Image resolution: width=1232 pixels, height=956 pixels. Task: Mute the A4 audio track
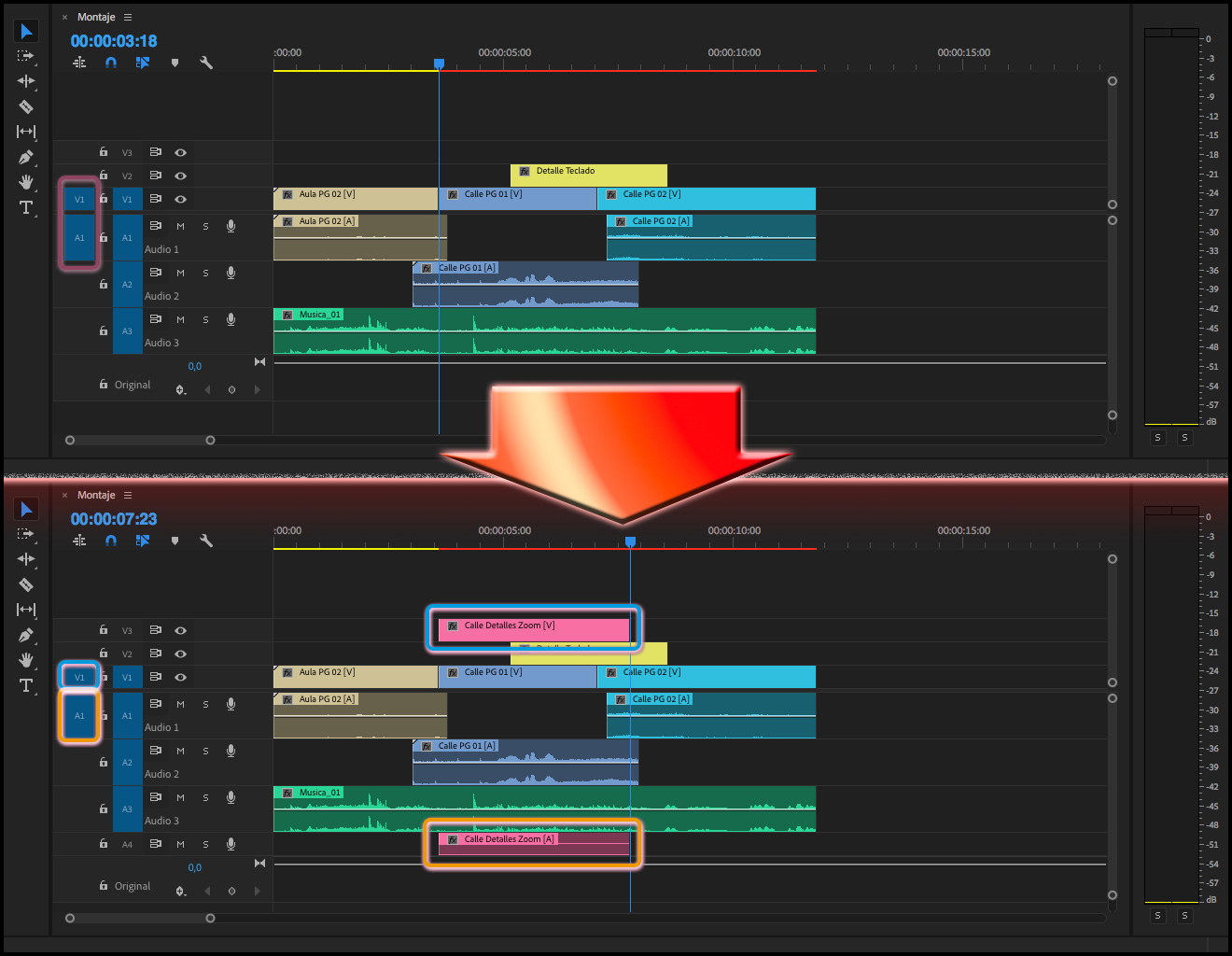pos(181,844)
